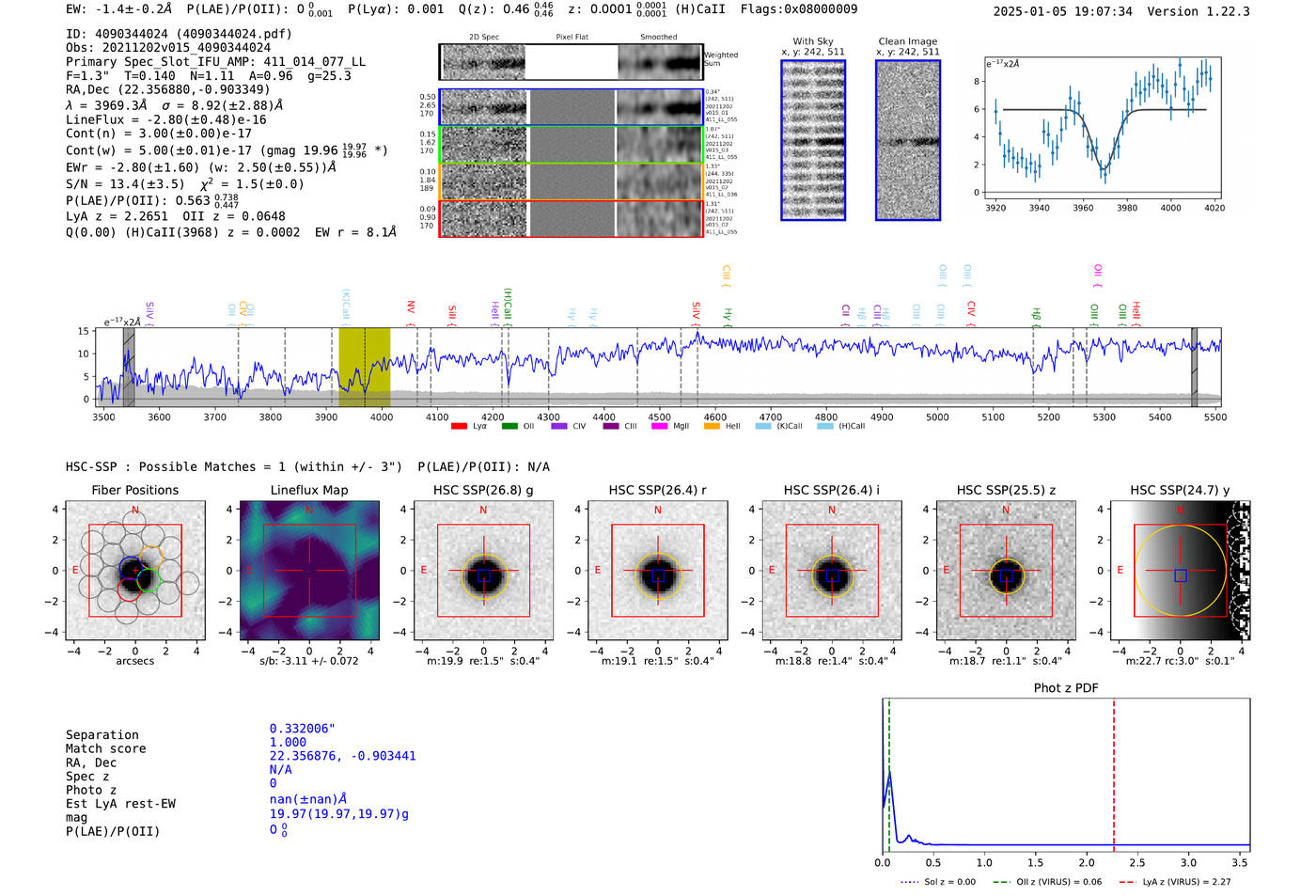Screen dimensions: 1316x896
Task: Click the yellow highlighted band in the spectrum
Action: coord(365,367)
